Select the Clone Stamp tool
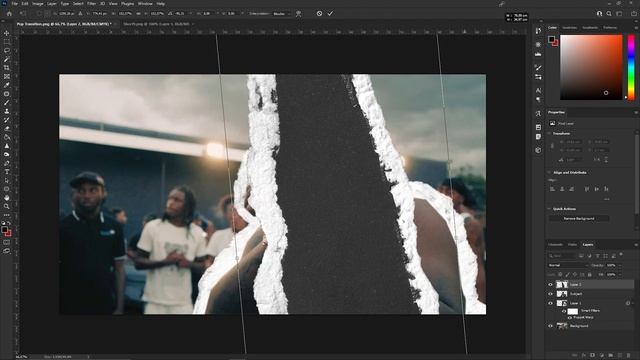The width and height of the screenshot is (640, 360). point(7,111)
